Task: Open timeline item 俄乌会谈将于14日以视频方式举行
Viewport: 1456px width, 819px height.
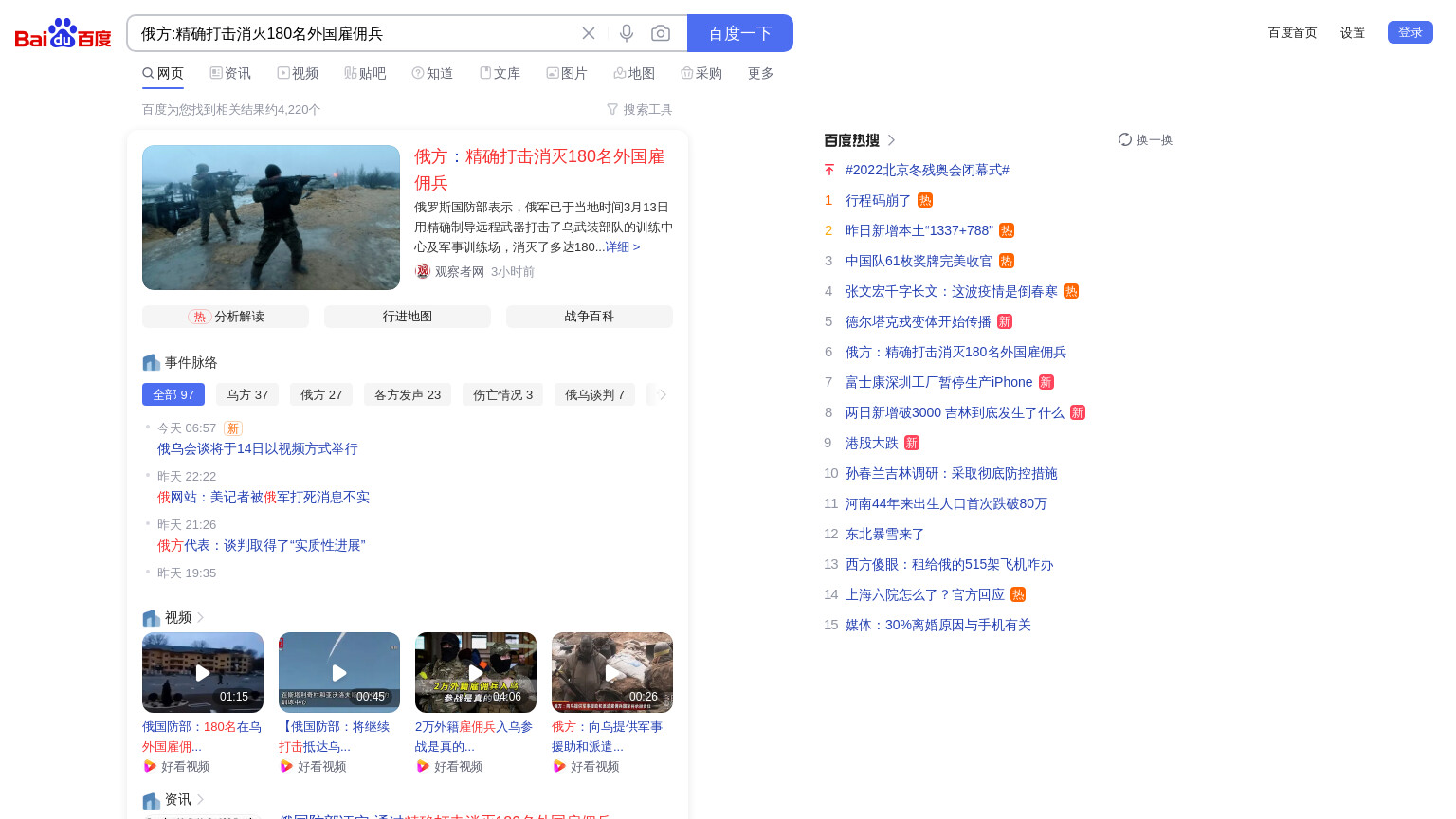Action: 258,448
